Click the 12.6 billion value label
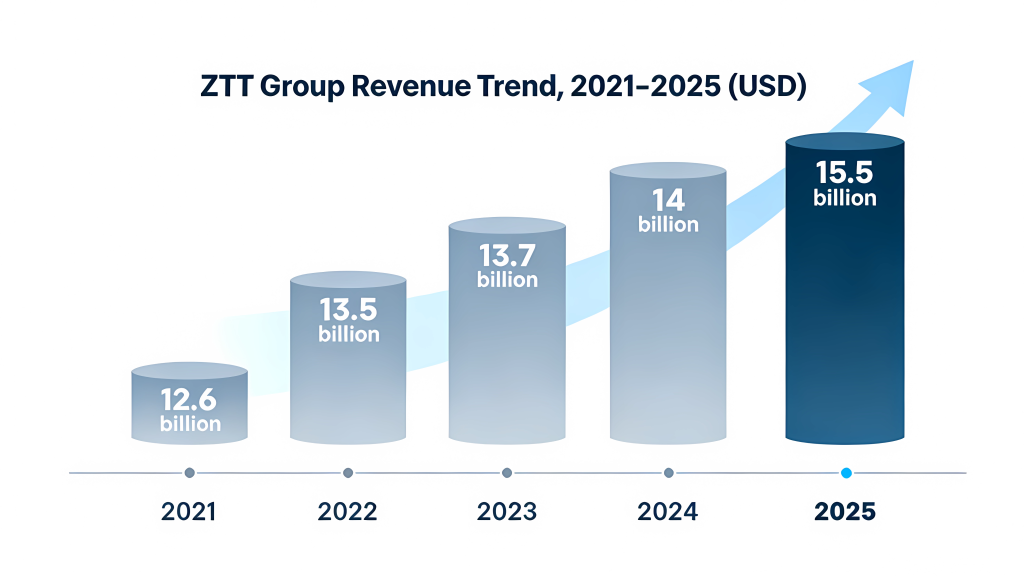This screenshot has height=576, width=1024. click(190, 411)
